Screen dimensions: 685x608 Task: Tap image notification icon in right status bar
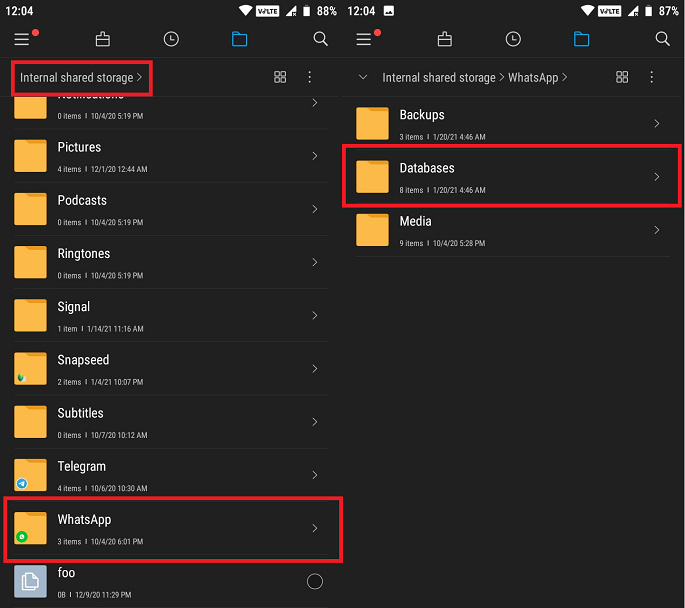coord(389,11)
